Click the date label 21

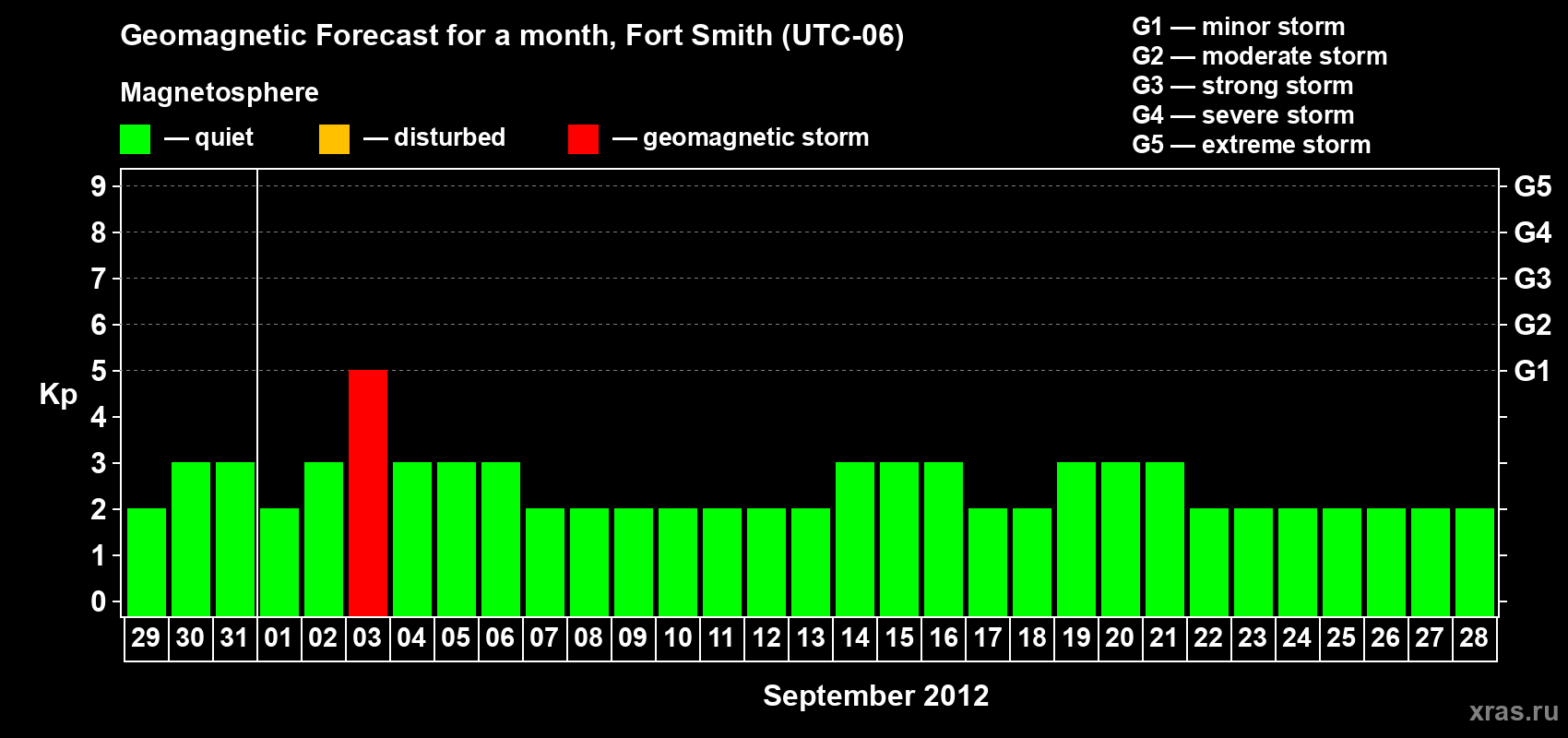click(1164, 637)
